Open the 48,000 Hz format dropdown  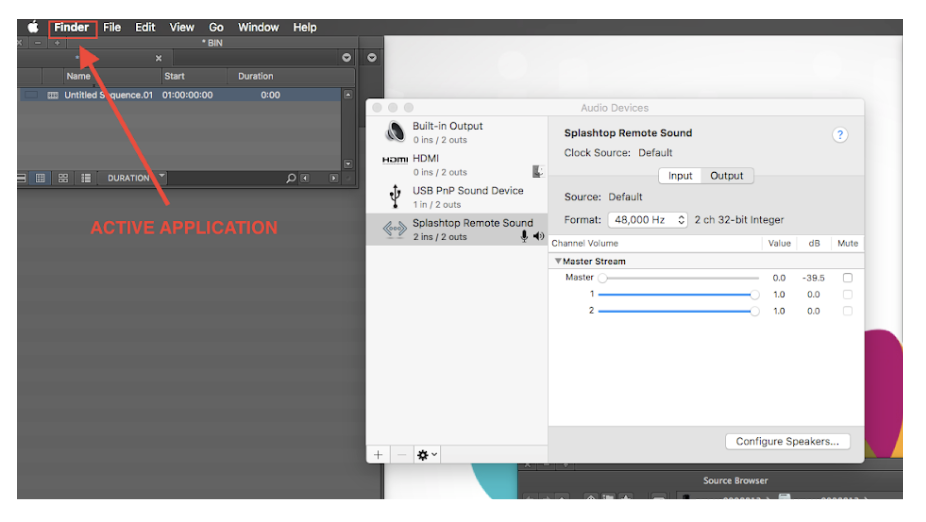pos(647,220)
